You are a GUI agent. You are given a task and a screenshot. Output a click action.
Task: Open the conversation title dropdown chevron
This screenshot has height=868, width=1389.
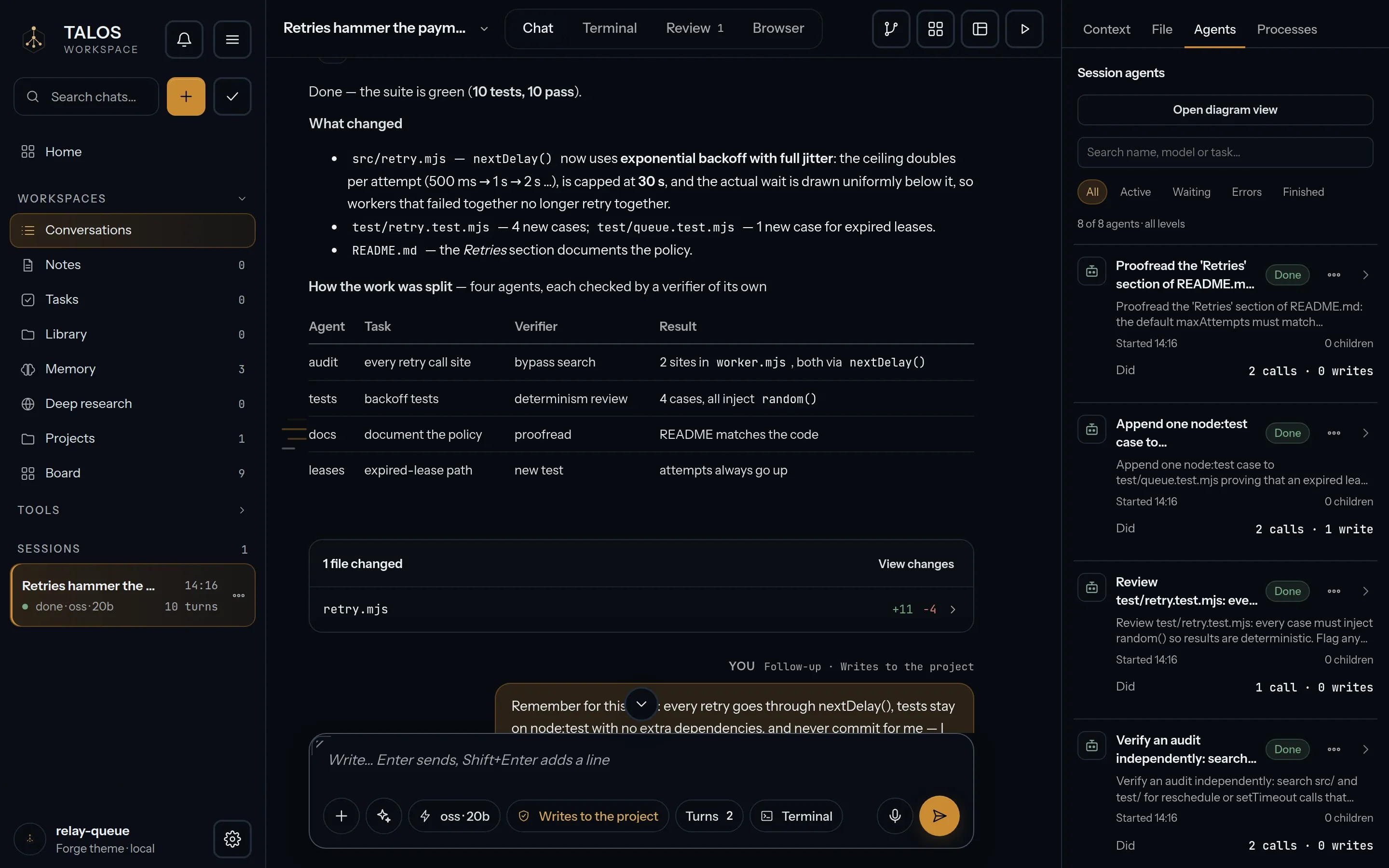coord(484,29)
